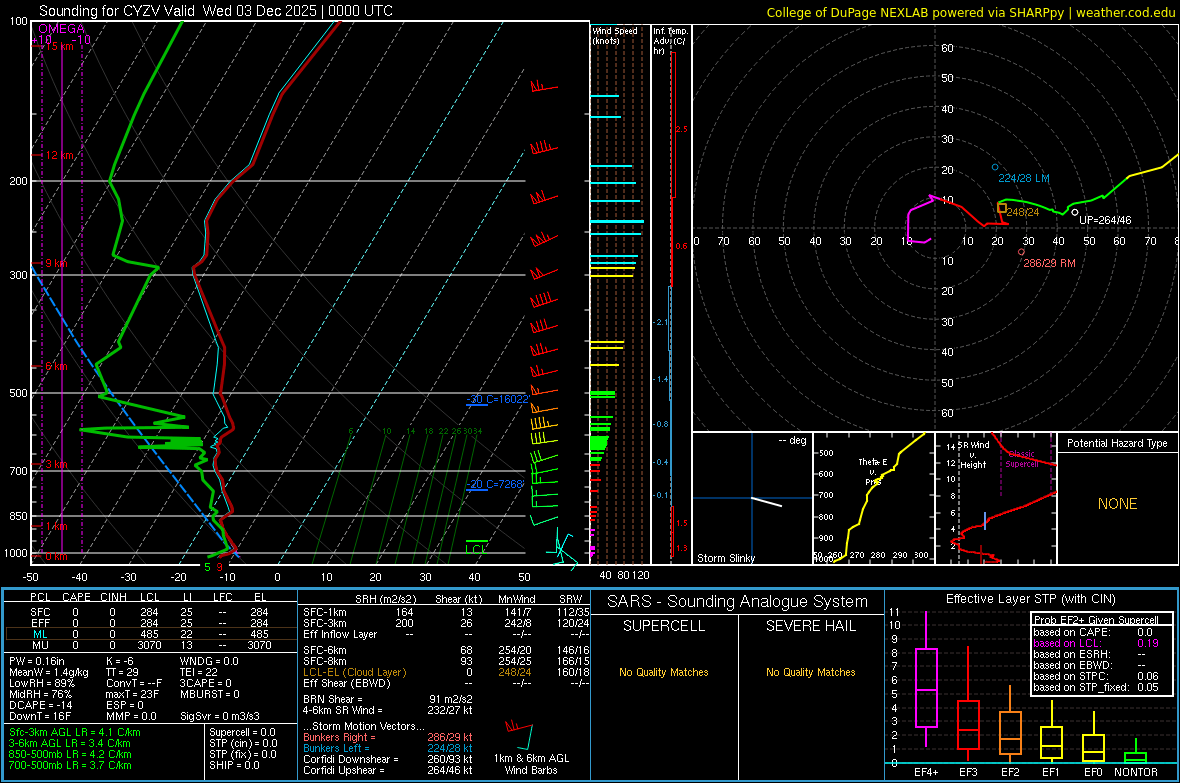Click the 'Prob EF2+ Given Supercell' legend header
Viewport: 1180px width, 783px height.
tap(1096, 620)
